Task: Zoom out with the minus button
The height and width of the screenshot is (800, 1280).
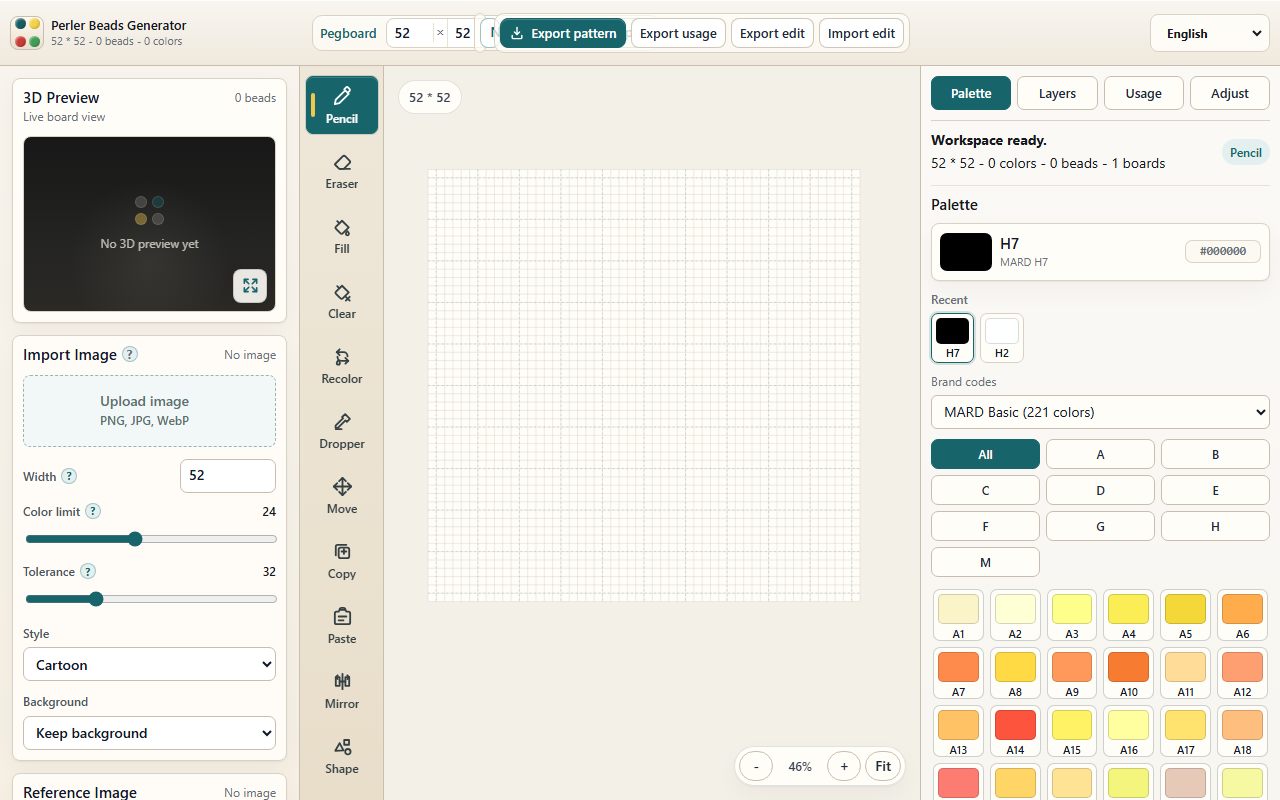Action: [756, 767]
